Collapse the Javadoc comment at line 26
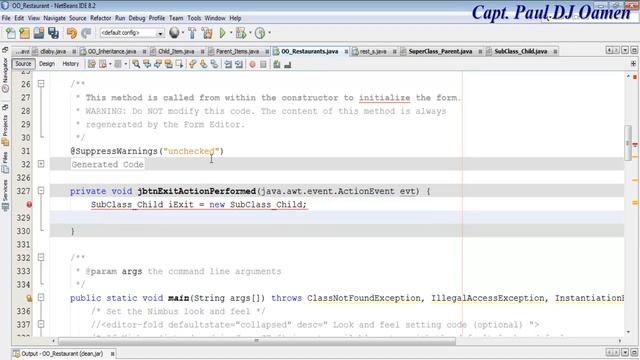 click(41, 84)
